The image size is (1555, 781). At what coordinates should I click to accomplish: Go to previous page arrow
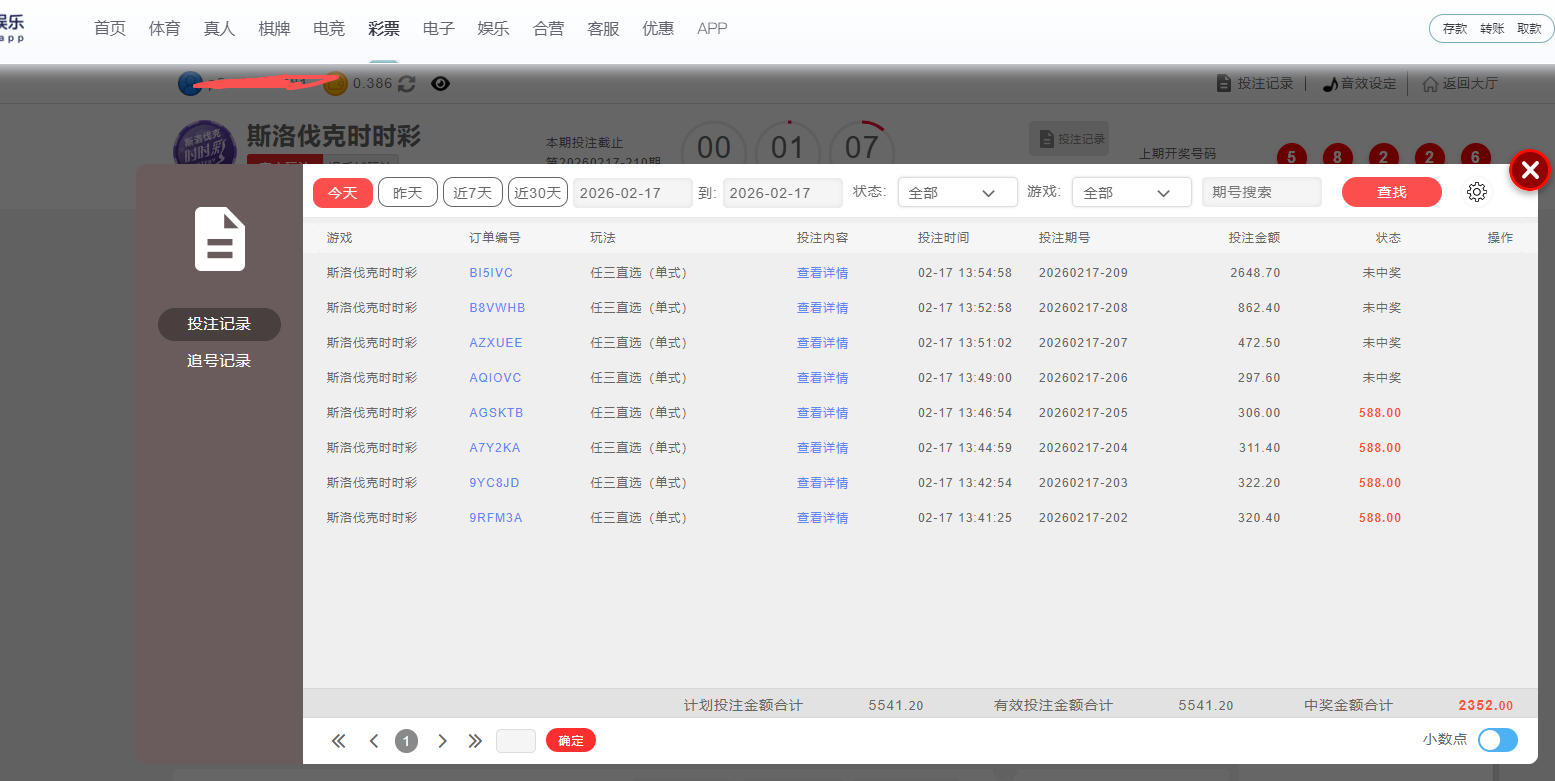[373, 741]
